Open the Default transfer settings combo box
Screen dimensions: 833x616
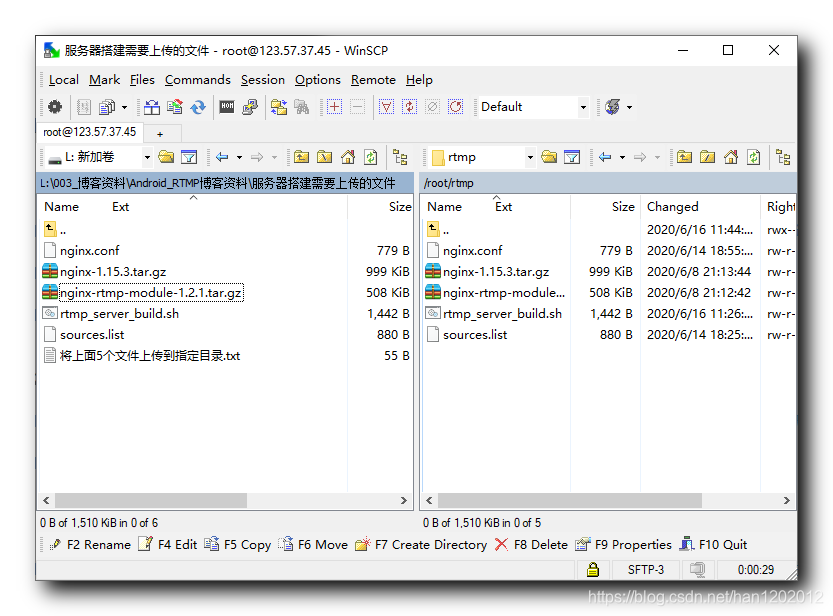click(x=534, y=107)
